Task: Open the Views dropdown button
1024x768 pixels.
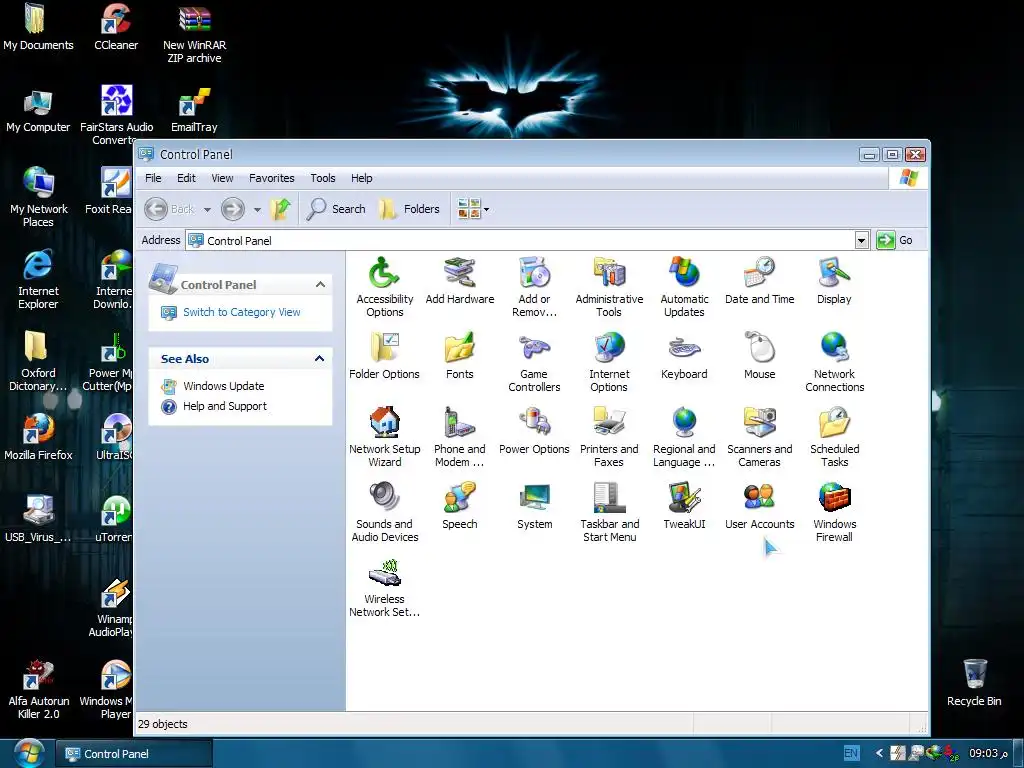Action: point(473,209)
